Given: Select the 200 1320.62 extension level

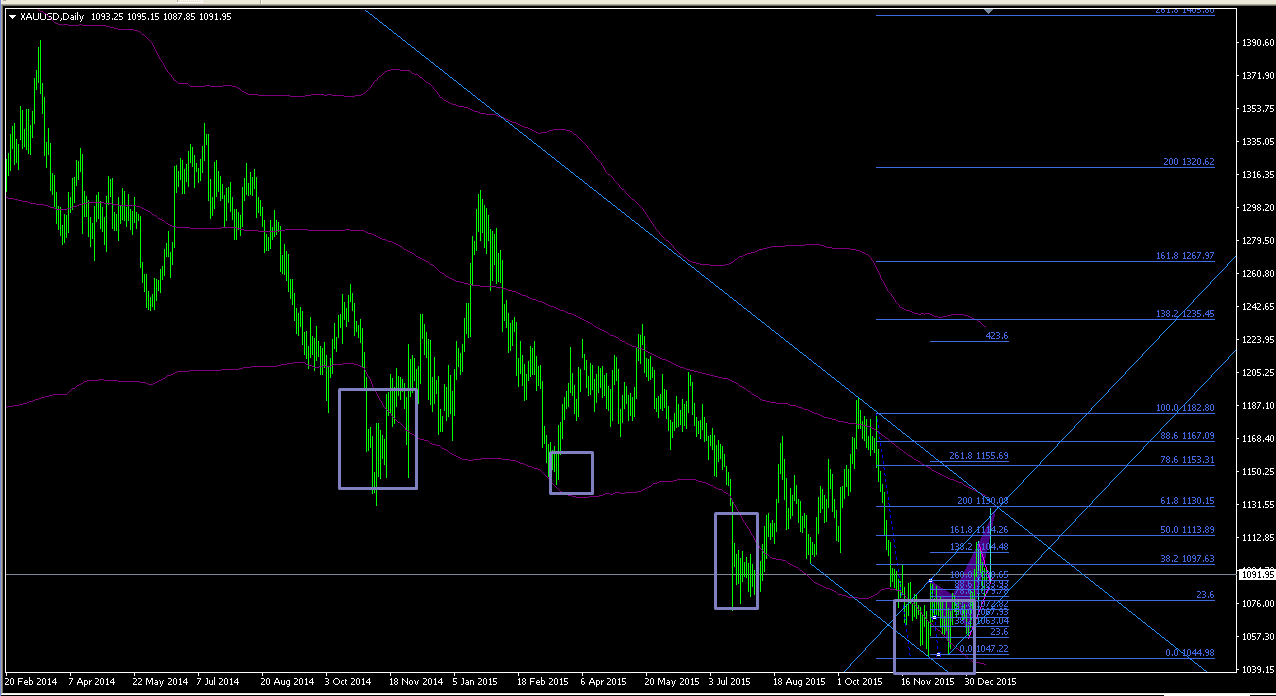Looking at the screenshot, I should pos(1189,161).
